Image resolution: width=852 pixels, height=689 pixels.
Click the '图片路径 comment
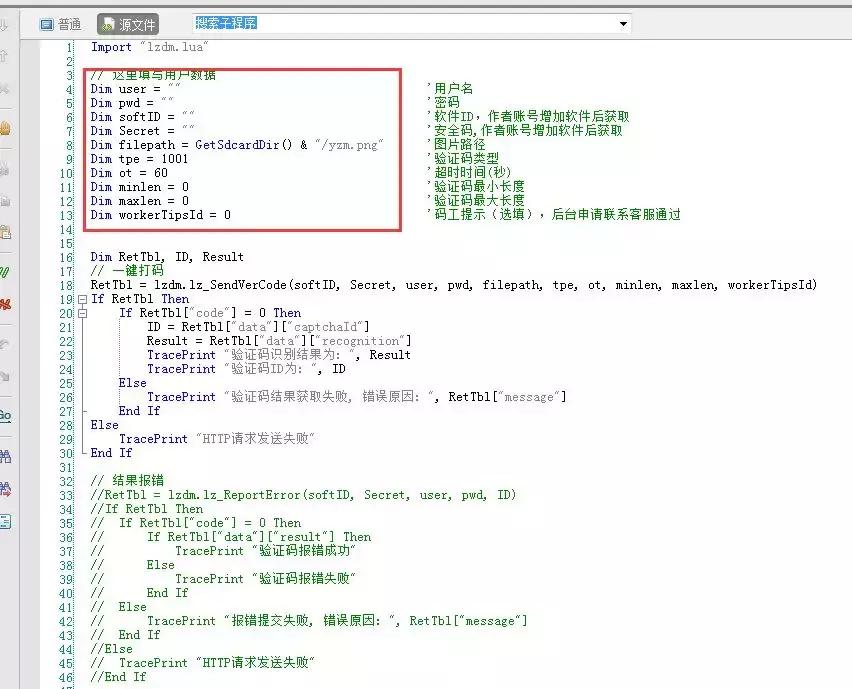click(456, 145)
